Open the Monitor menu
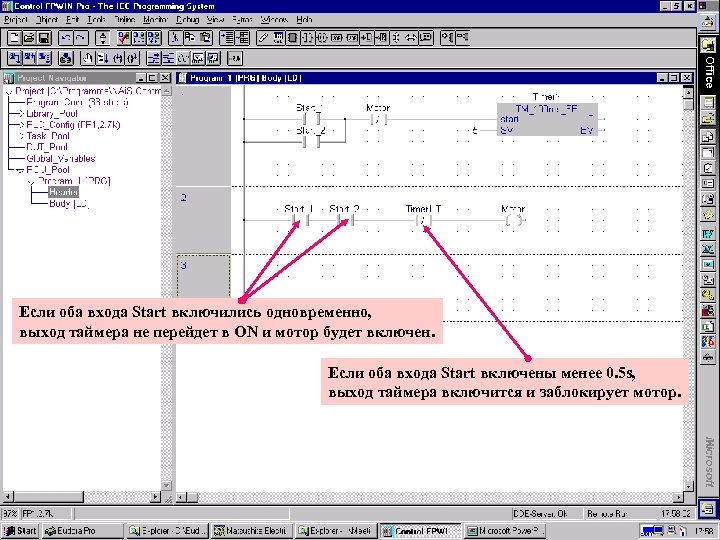The height and width of the screenshot is (540, 720). (x=156, y=20)
